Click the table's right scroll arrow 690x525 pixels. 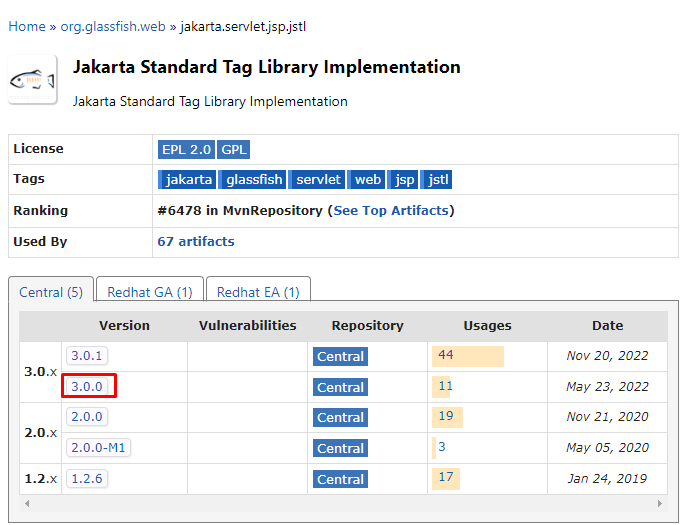point(660,503)
